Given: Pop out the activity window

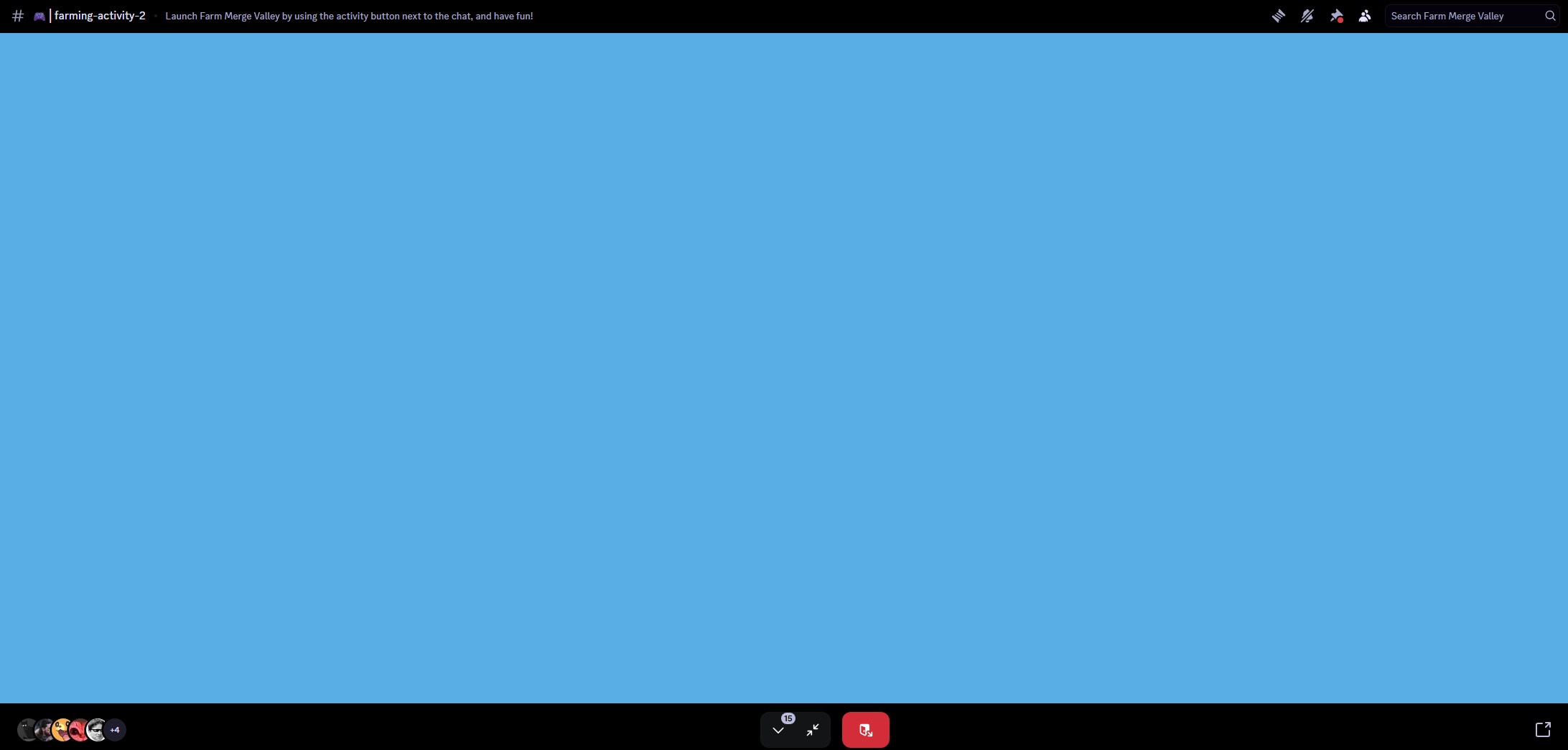Looking at the screenshot, I should [1543, 730].
